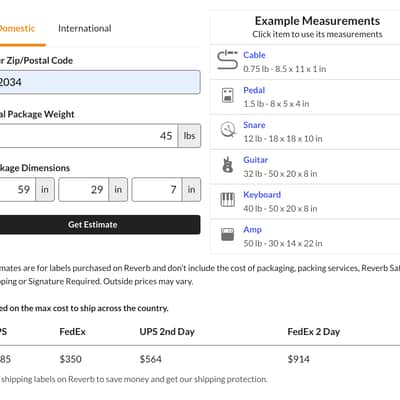
Task: Edit the height dimension field showing 7
Action: (x=157, y=189)
